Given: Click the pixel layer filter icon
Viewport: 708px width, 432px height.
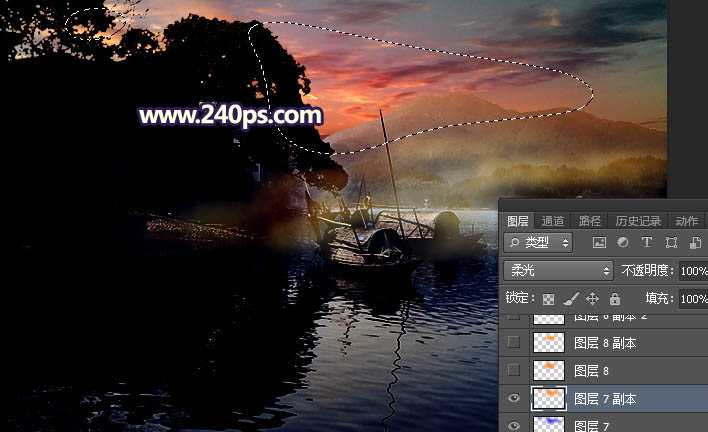Looking at the screenshot, I should (x=599, y=243).
